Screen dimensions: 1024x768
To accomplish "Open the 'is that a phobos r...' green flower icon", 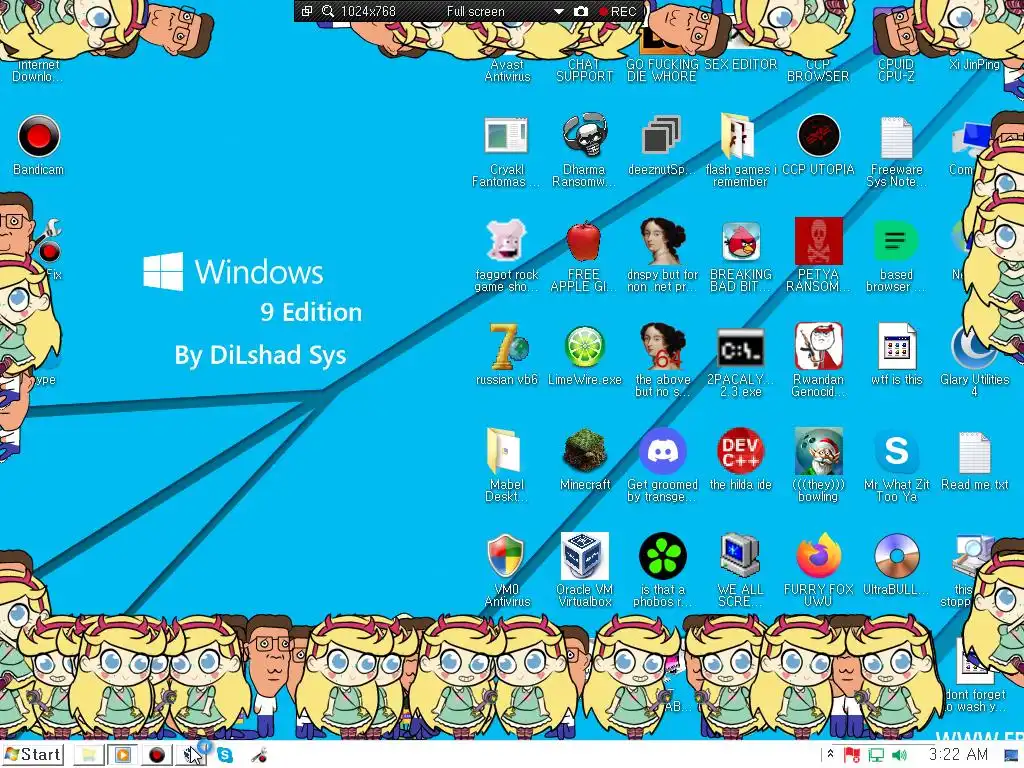I will click(x=662, y=556).
